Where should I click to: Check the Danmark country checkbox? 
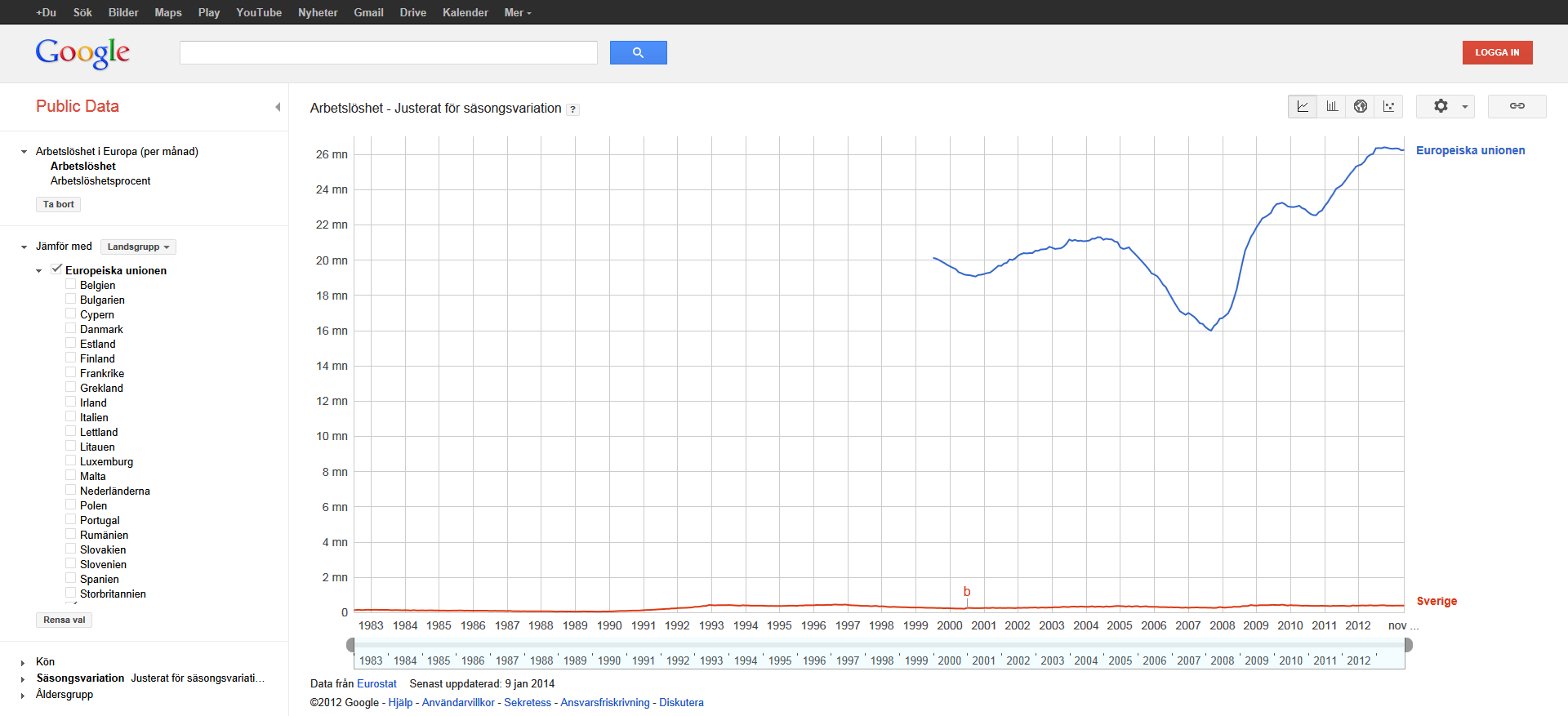coord(71,328)
